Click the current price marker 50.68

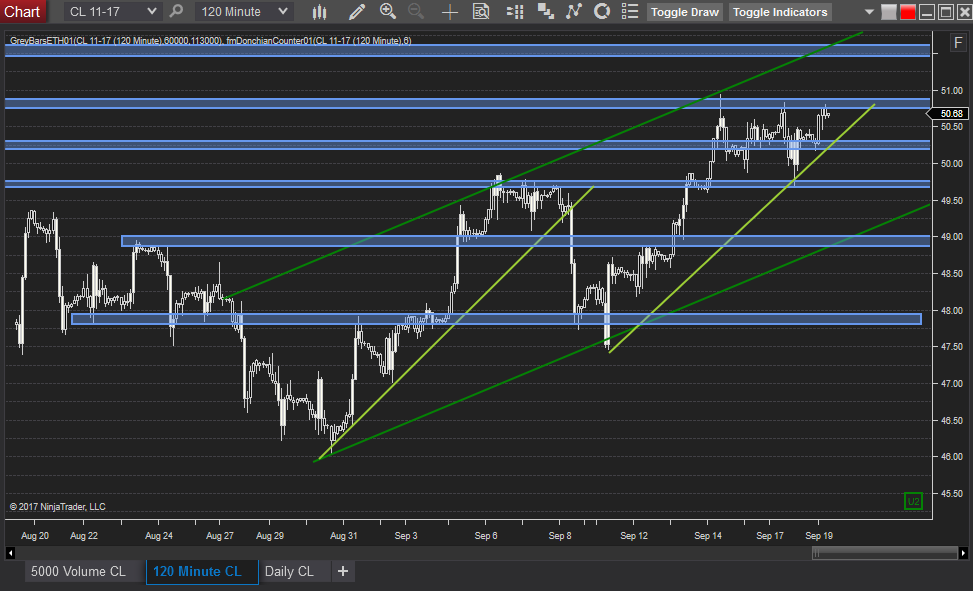coord(948,114)
